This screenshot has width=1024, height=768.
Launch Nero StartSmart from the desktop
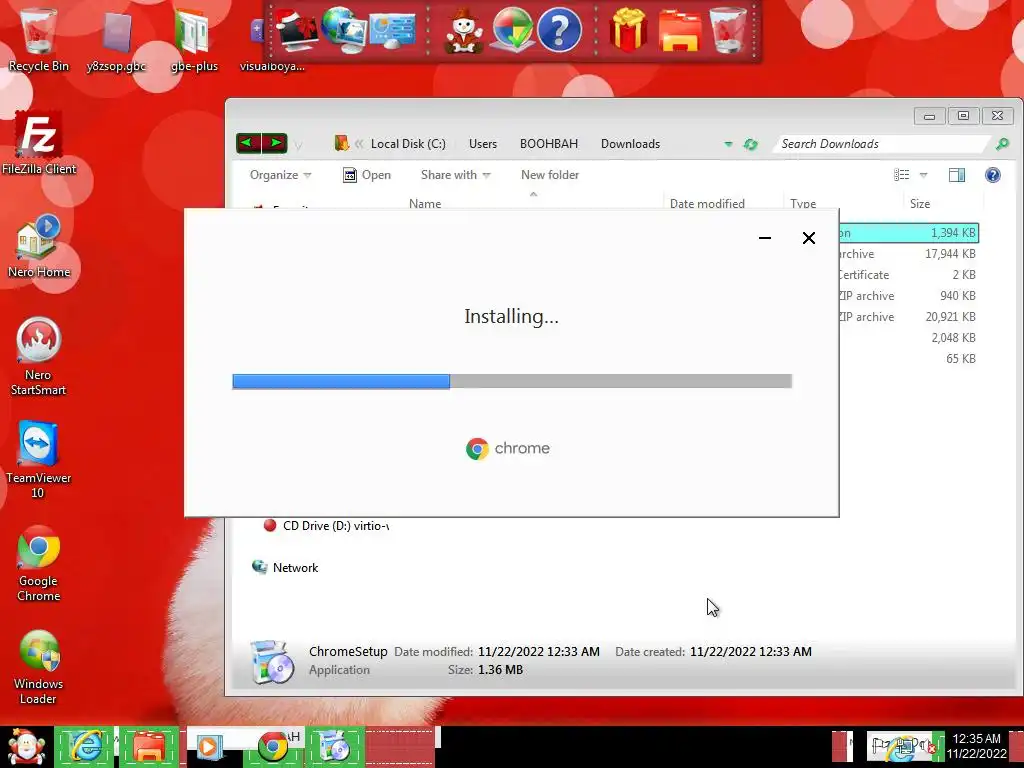point(39,357)
